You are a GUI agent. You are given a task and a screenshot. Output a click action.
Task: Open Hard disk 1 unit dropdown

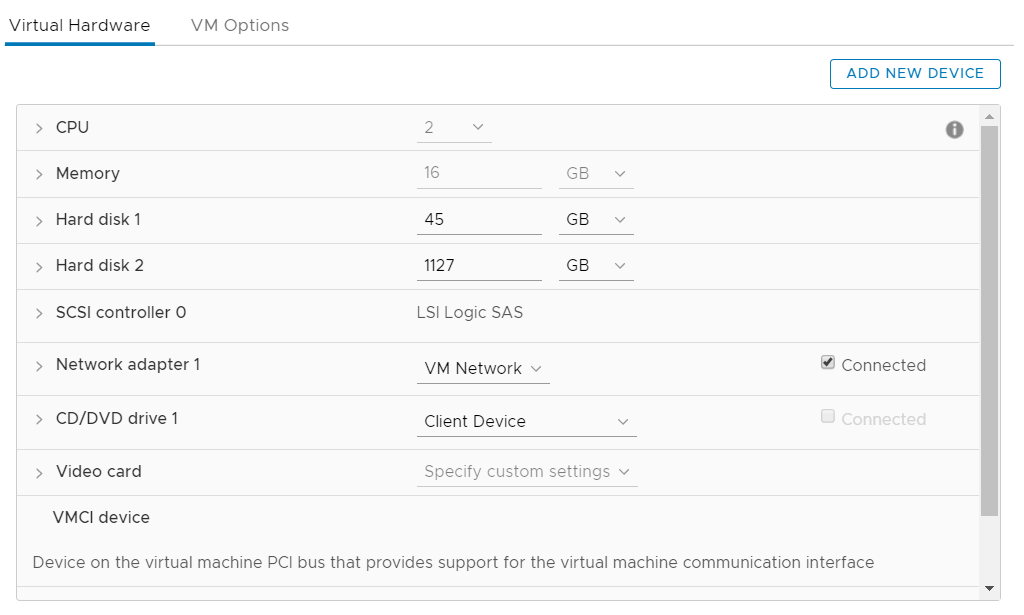(x=596, y=220)
